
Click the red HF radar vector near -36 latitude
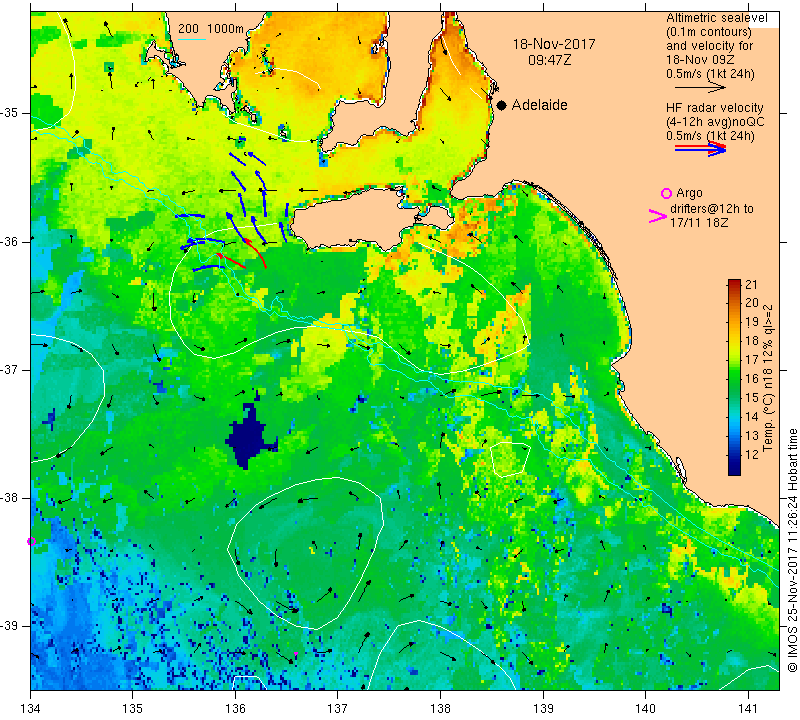tap(256, 252)
